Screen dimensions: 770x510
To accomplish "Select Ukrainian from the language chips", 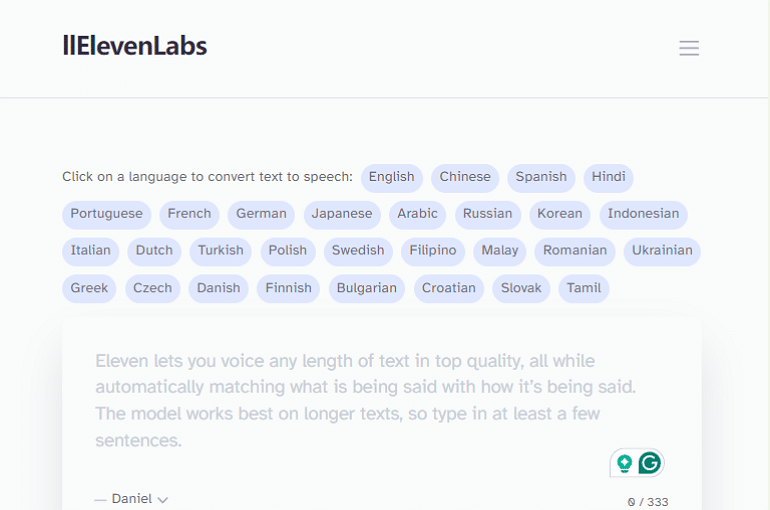I will [x=660, y=251].
